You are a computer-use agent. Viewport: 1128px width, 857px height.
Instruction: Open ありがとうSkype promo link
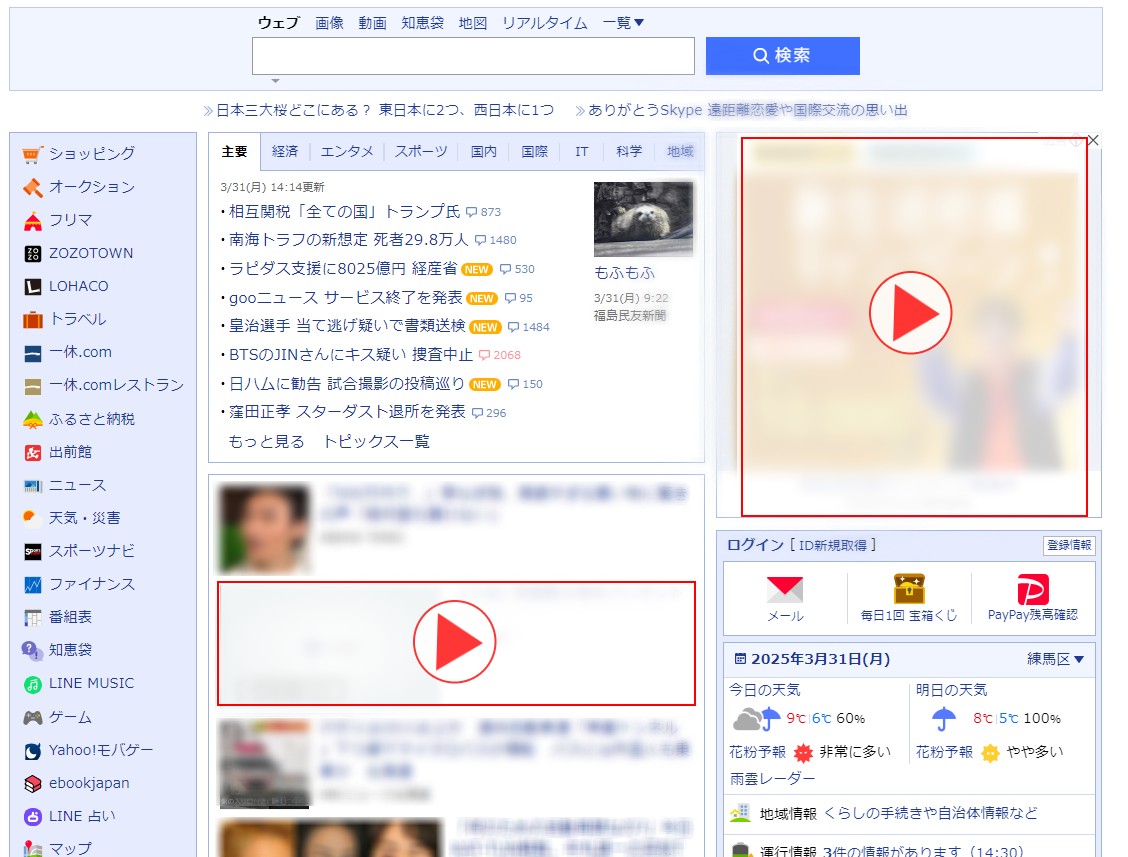[747, 110]
